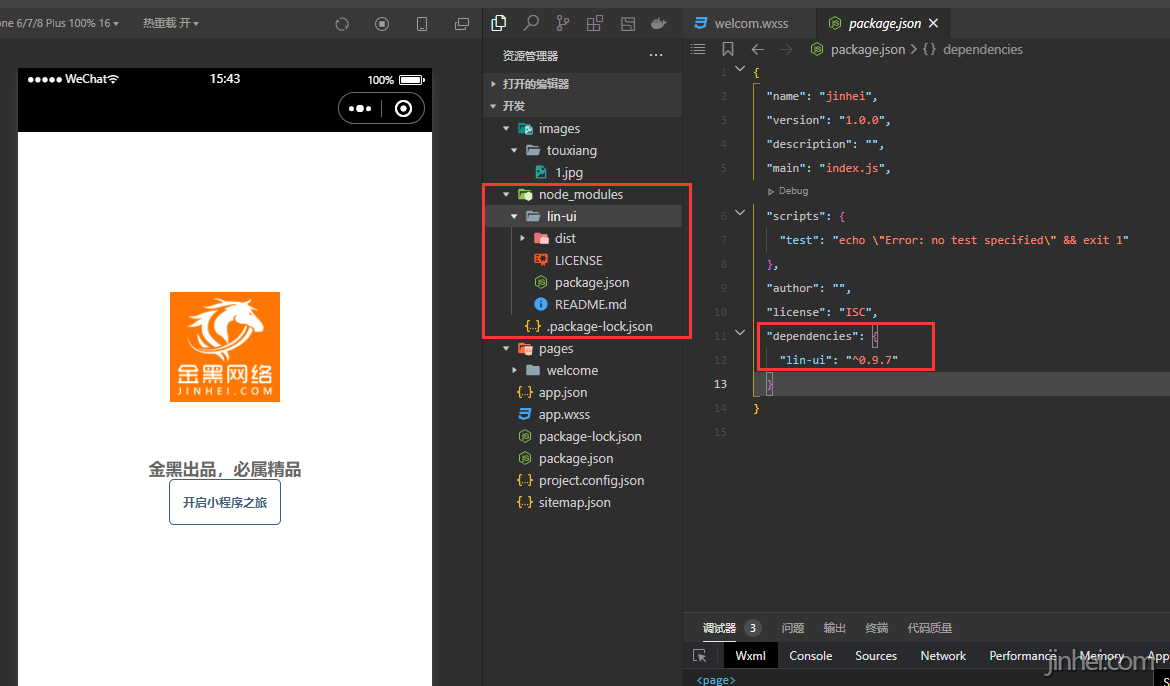
Task: Open the search magnifier icon
Action: pos(531,23)
